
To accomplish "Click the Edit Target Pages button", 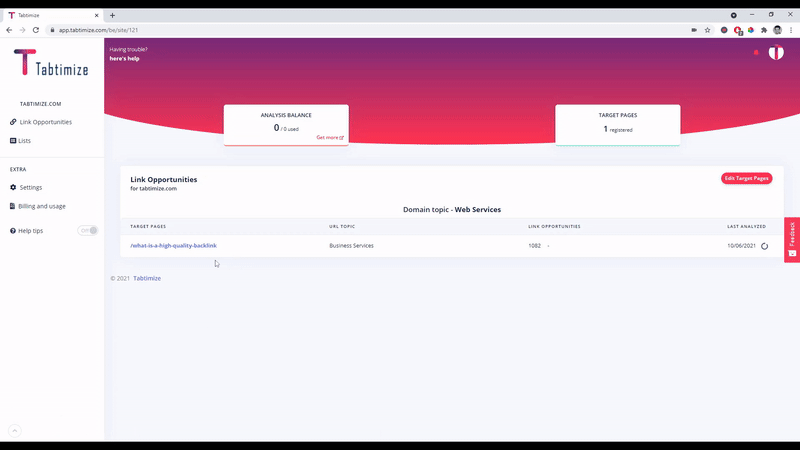I will (x=746, y=178).
